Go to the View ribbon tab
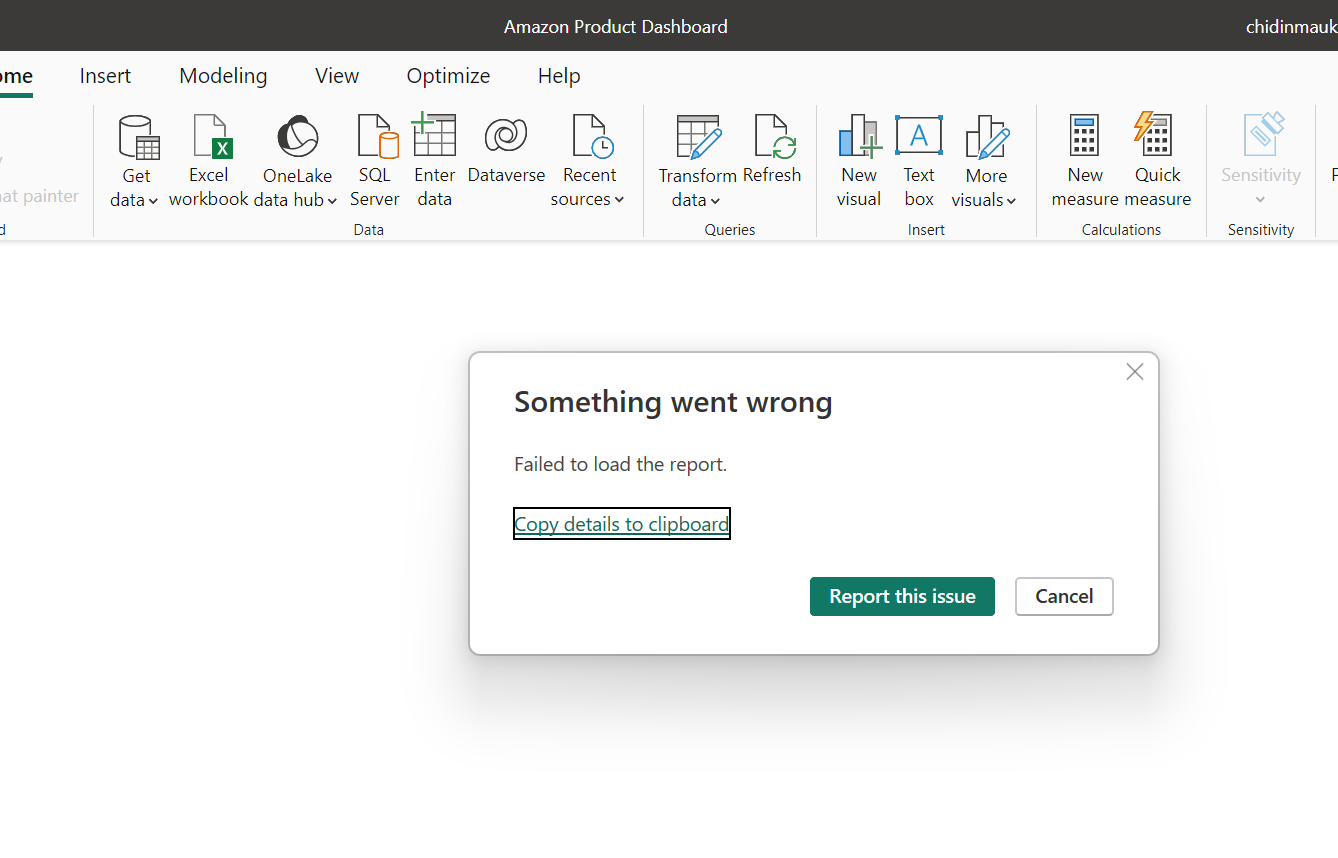This screenshot has width=1338, height=858. [x=337, y=76]
